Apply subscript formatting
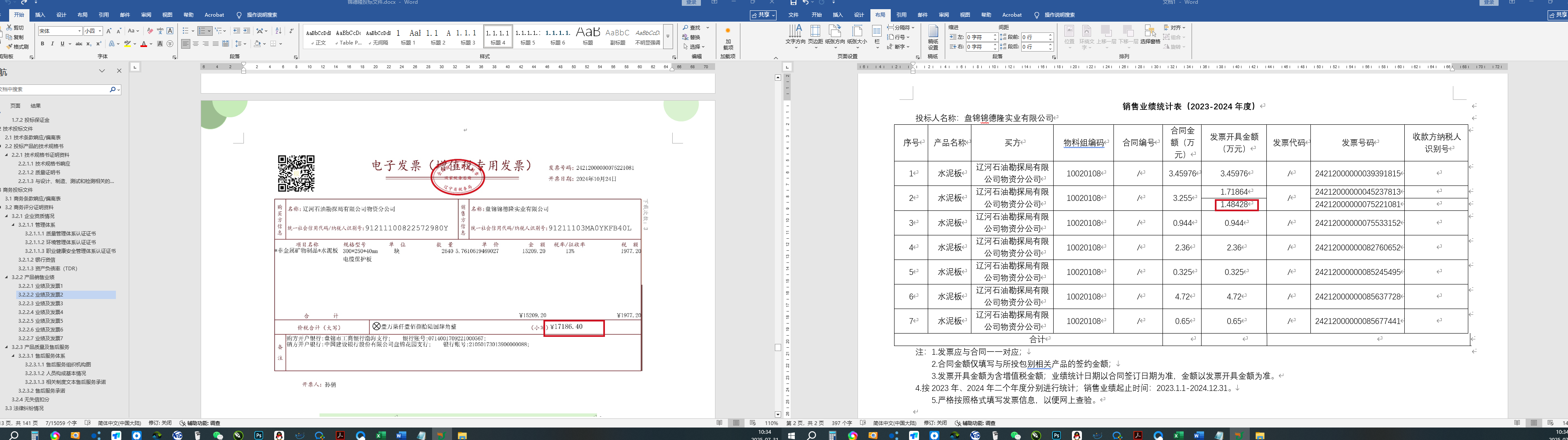1568x440 pixels. click(x=89, y=44)
